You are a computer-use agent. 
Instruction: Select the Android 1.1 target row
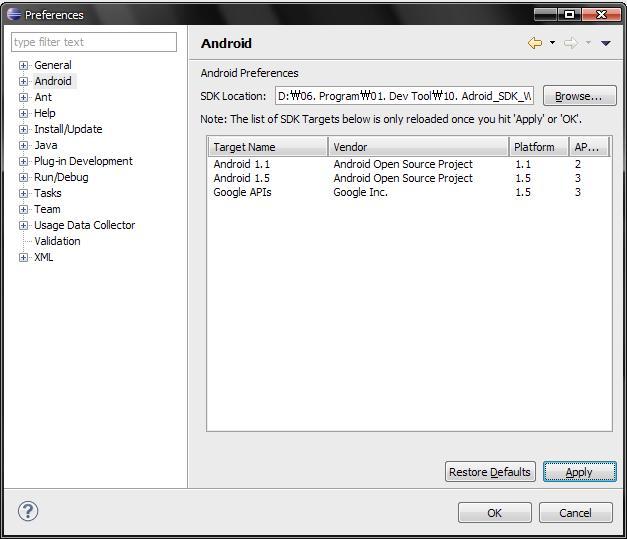[409, 164]
